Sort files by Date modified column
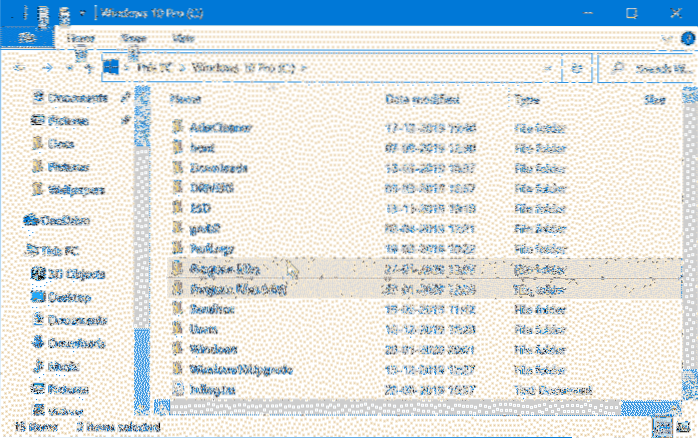This screenshot has width=698, height=438. coord(419,100)
